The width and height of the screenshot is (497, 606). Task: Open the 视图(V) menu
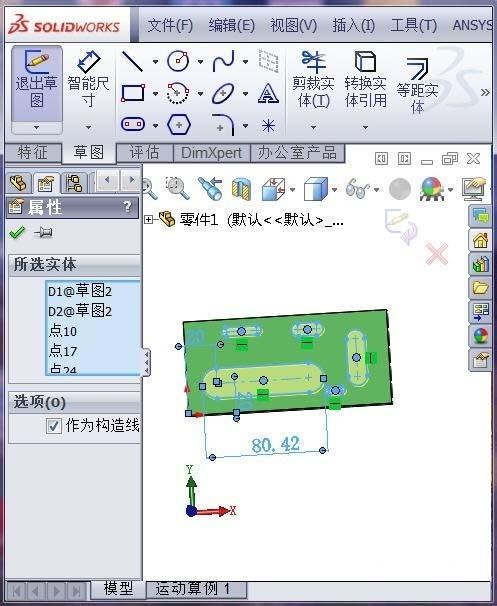pos(293,26)
